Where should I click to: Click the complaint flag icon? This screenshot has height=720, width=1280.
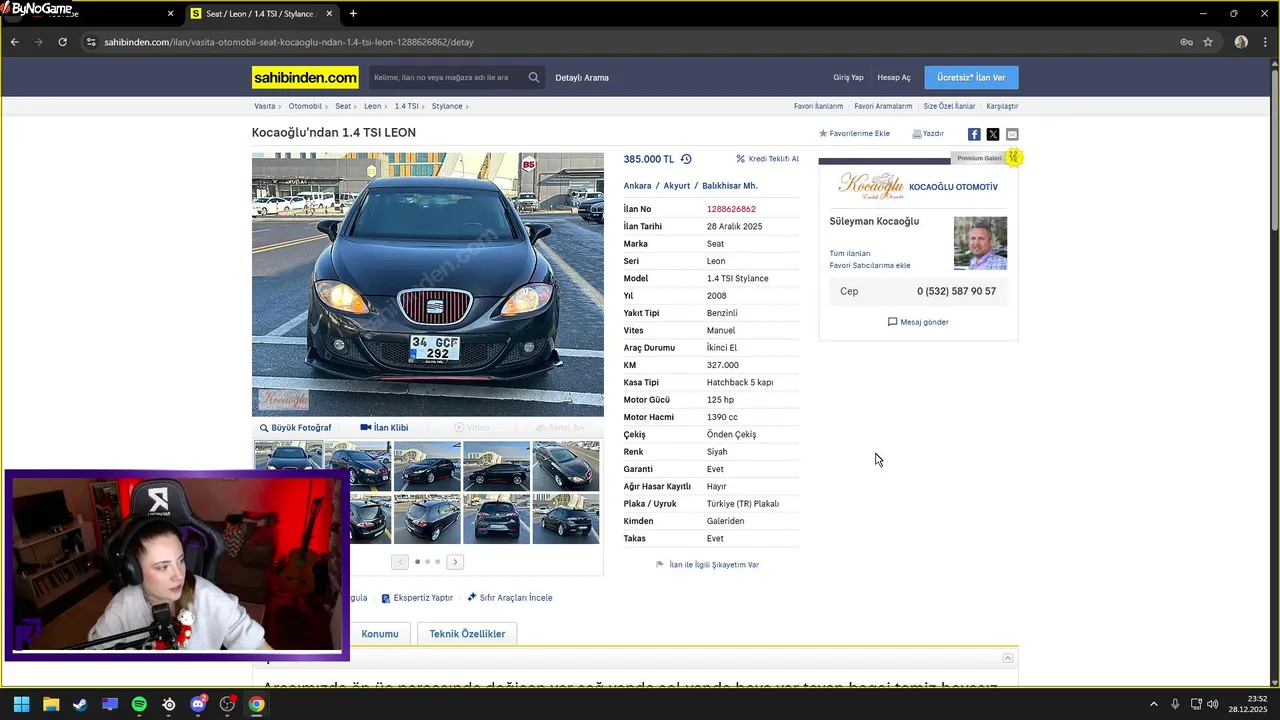pyautogui.click(x=660, y=565)
